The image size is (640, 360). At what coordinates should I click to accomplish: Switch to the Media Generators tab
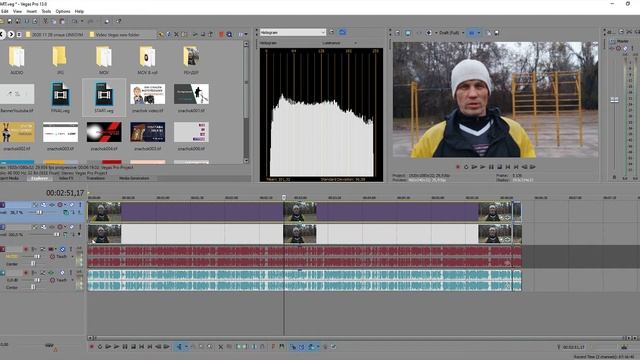coord(134,178)
